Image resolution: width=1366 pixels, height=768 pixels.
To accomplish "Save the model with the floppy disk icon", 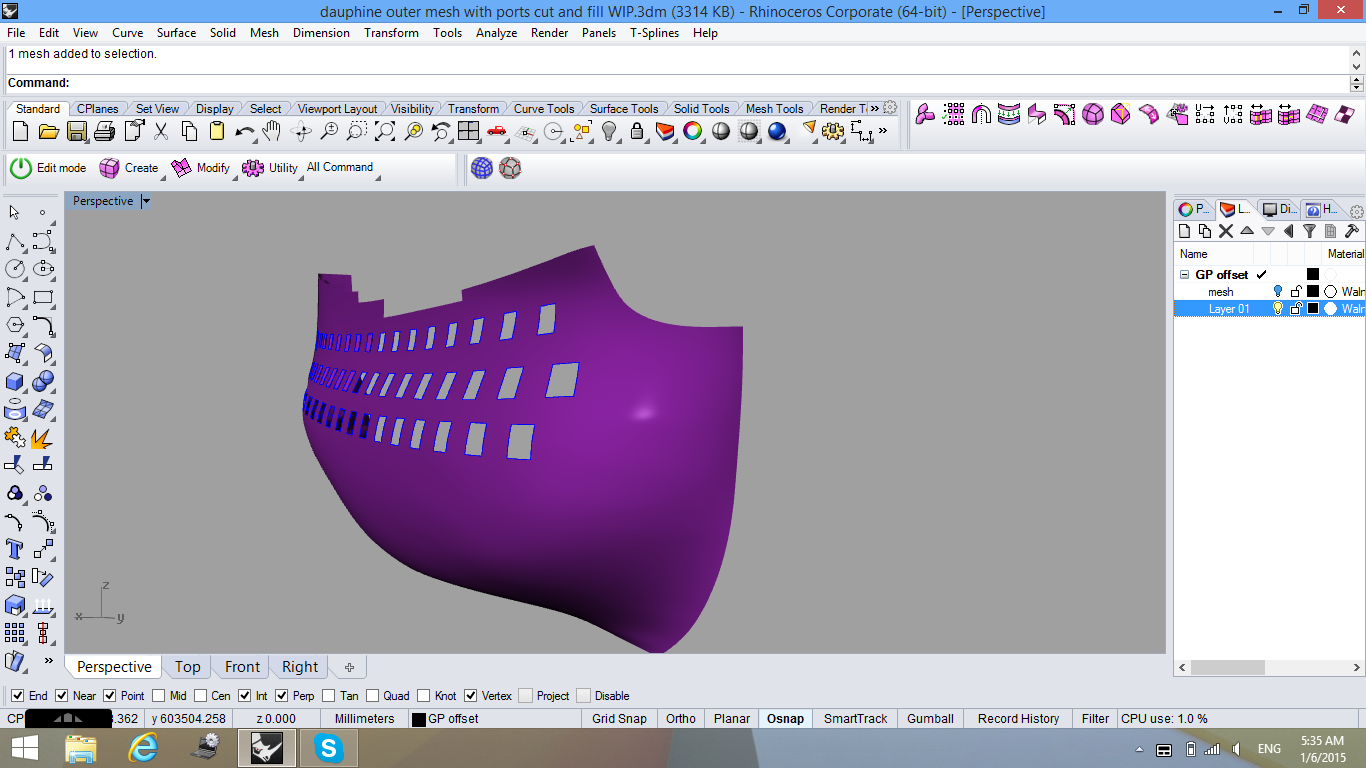I will tap(77, 131).
